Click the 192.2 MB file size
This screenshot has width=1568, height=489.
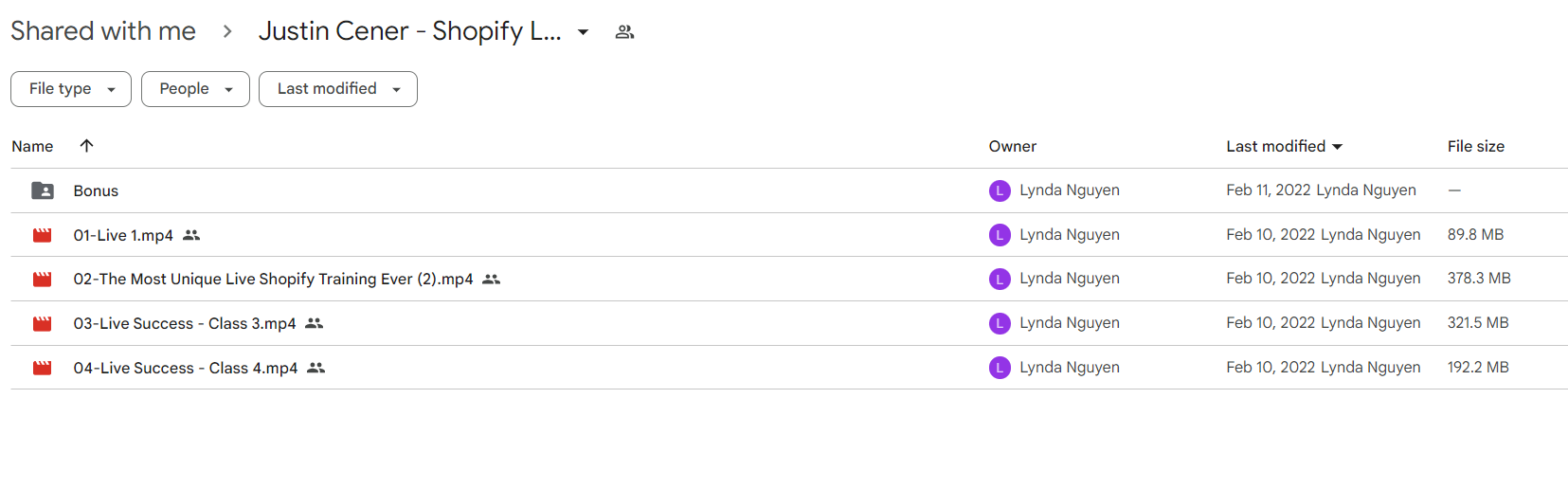click(x=1478, y=367)
